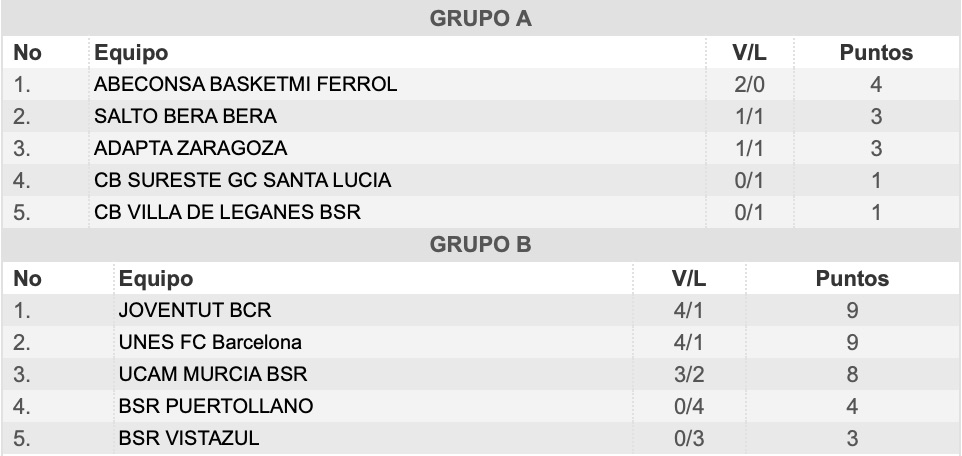
Task: Click Equipo column header in Grupo A
Action: point(131,53)
